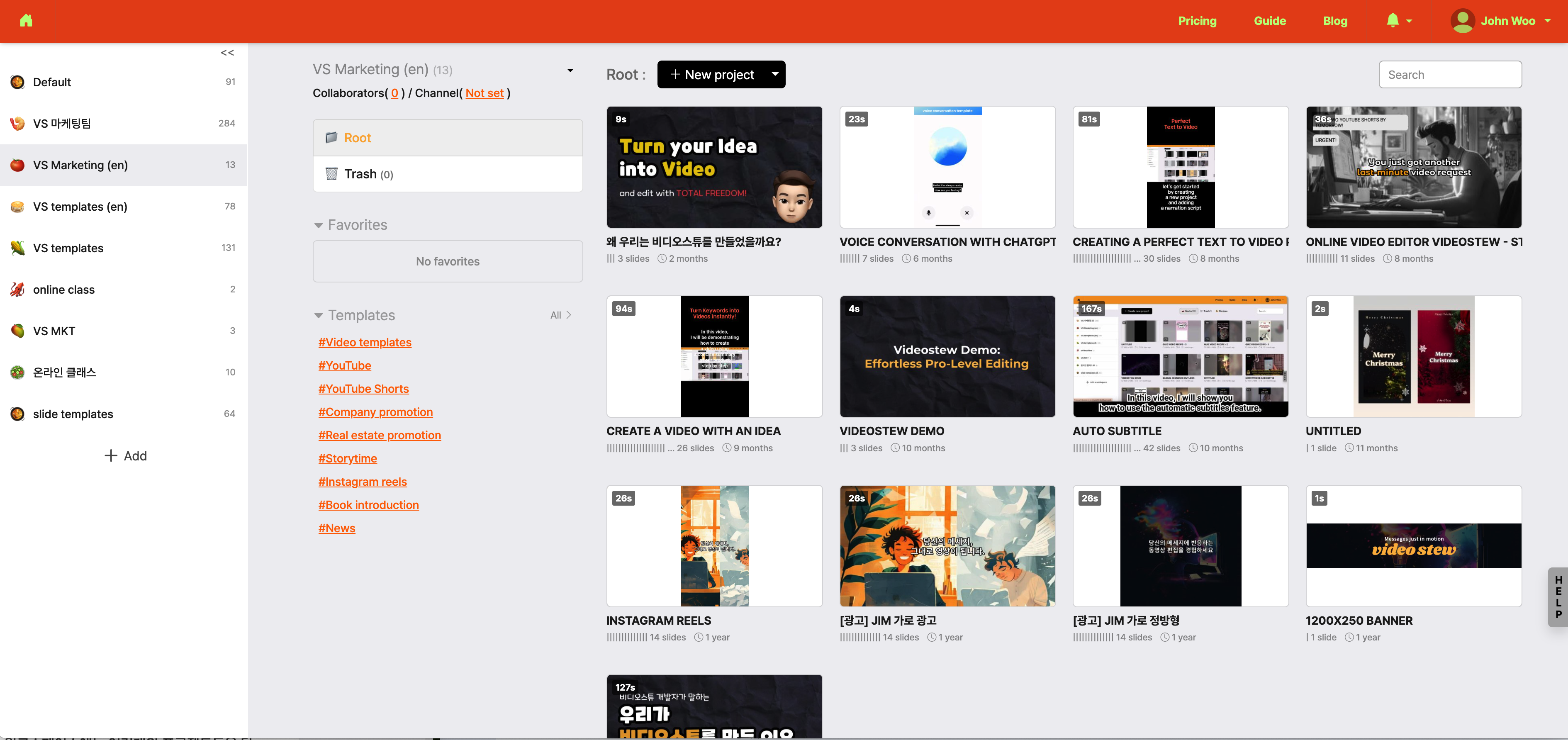Click the Channel Not set link
This screenshot has width=1568, height=740.
click(x=485, y=93)
